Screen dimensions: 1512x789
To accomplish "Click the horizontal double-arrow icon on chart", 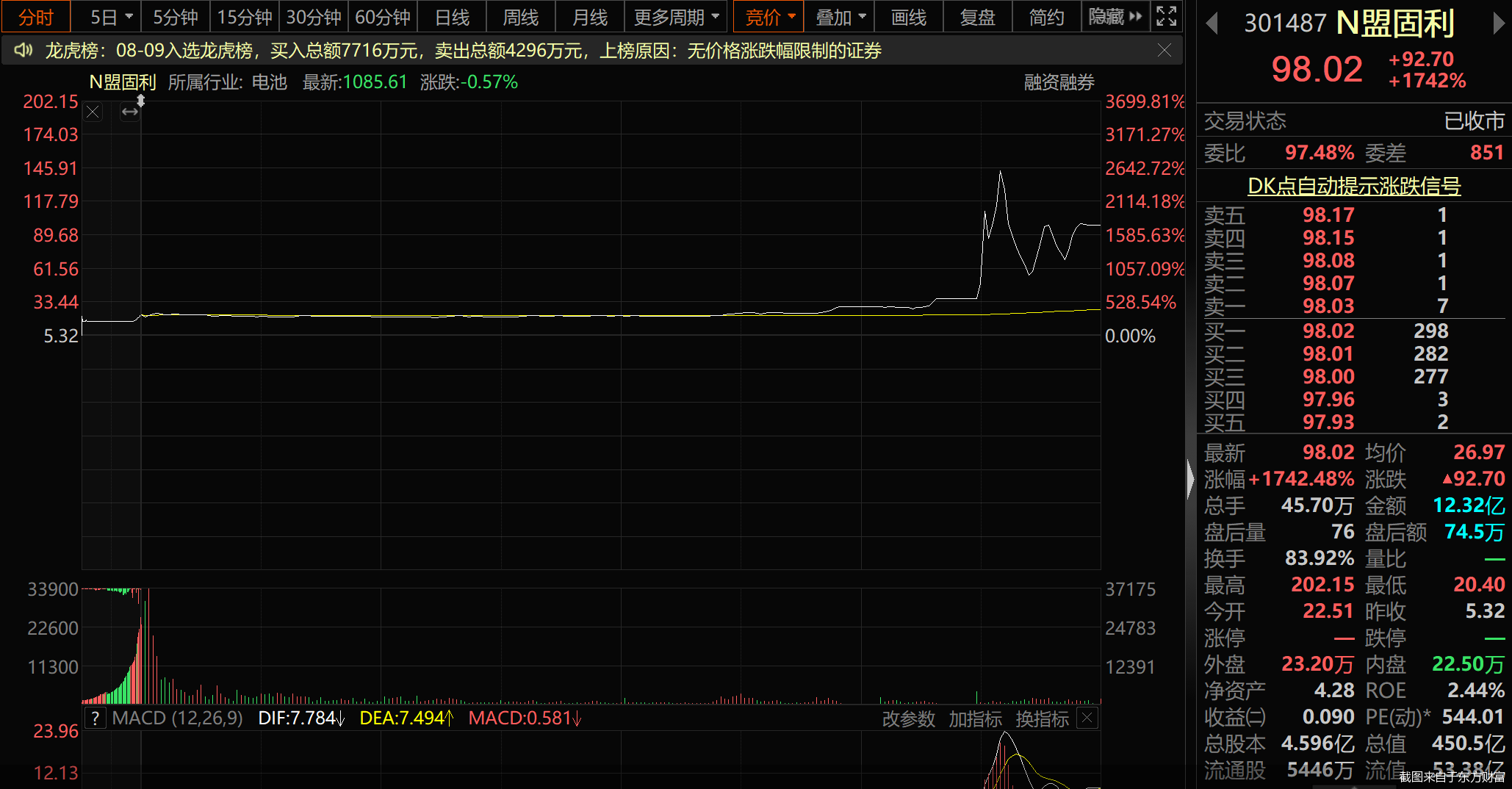I will [x=130, y=112].
